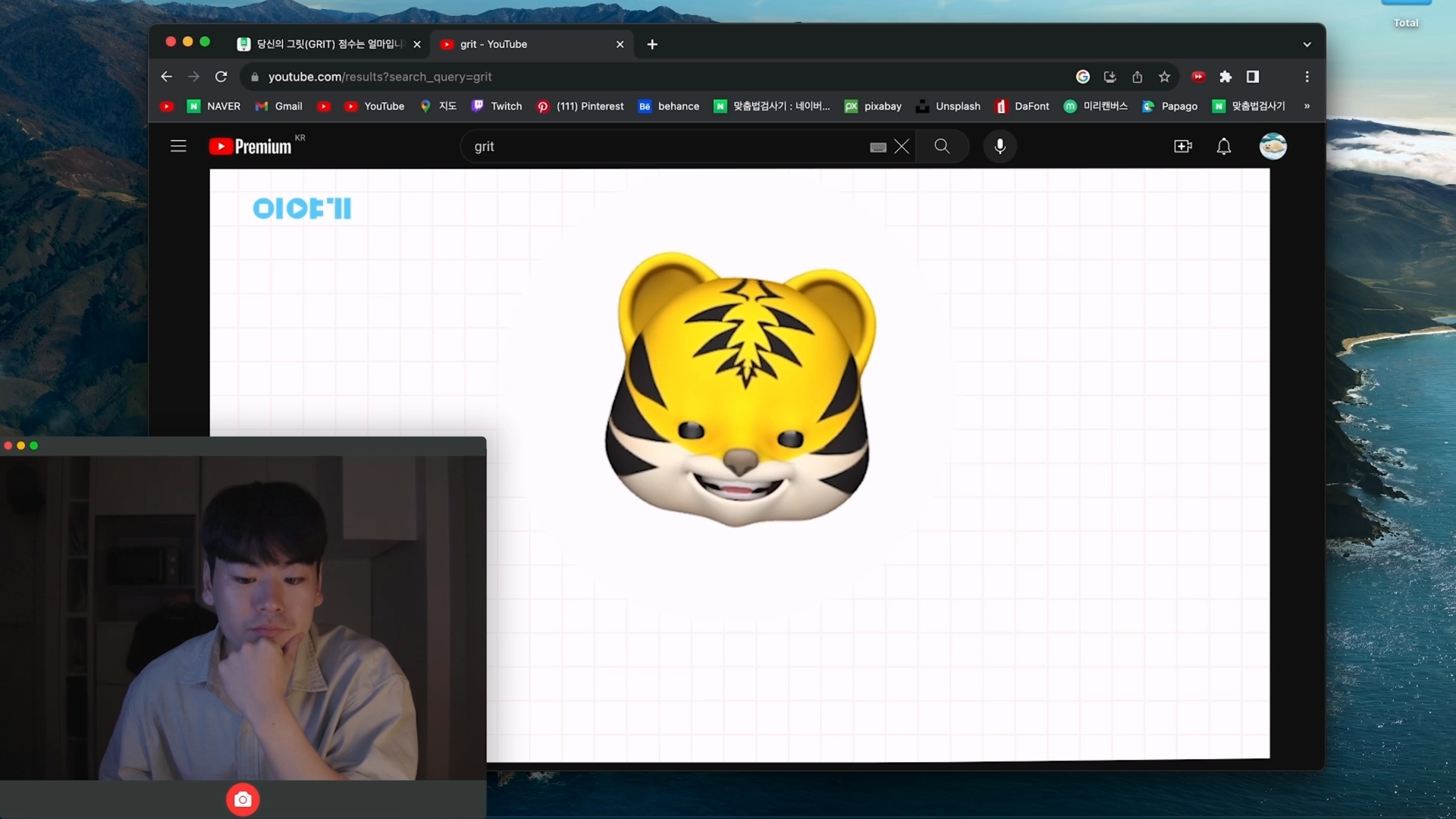This screenshot has height=819, width=1456.
Task: Toggle Chrome side panel
Action: (1252, 77)
